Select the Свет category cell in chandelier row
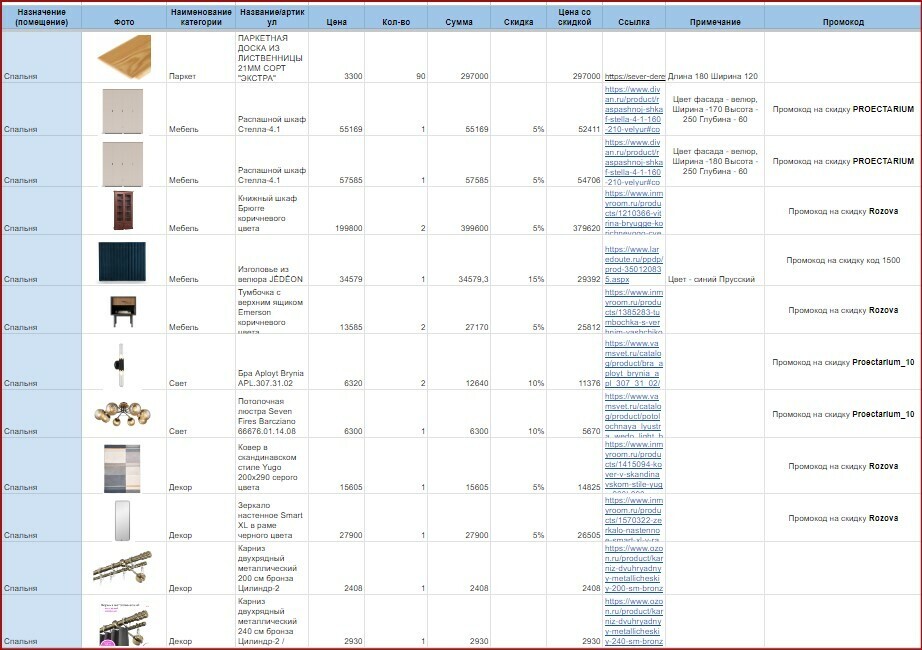 pyautogui.click(x=201, y=414)
